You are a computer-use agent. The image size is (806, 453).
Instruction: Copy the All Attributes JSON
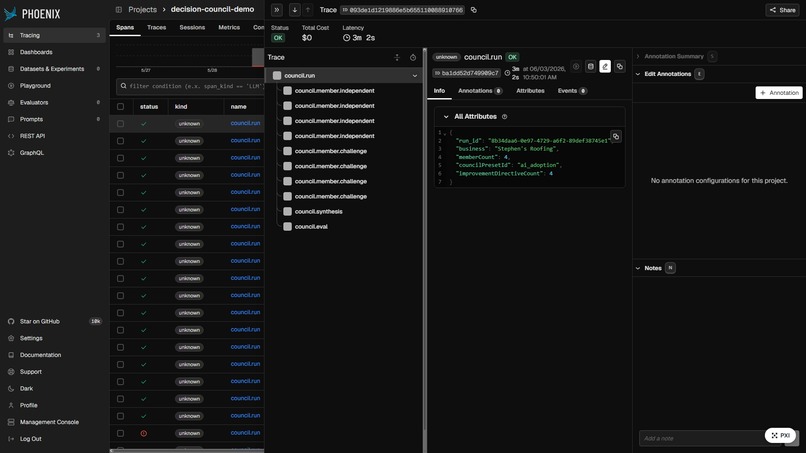pos(616,136)
